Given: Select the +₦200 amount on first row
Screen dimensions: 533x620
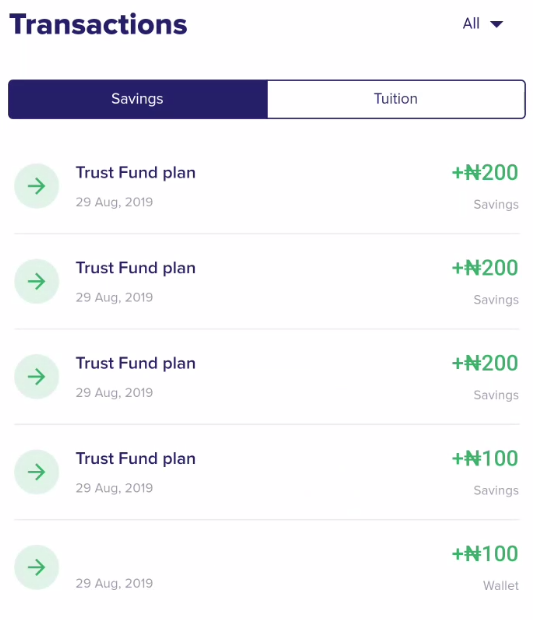Looking at the screenshot, I should click(485, 173).
